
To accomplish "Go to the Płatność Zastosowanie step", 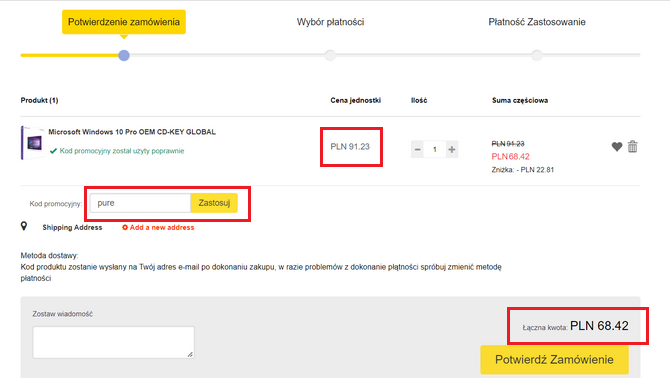I will pyautogui.click(x=537, y=22).
